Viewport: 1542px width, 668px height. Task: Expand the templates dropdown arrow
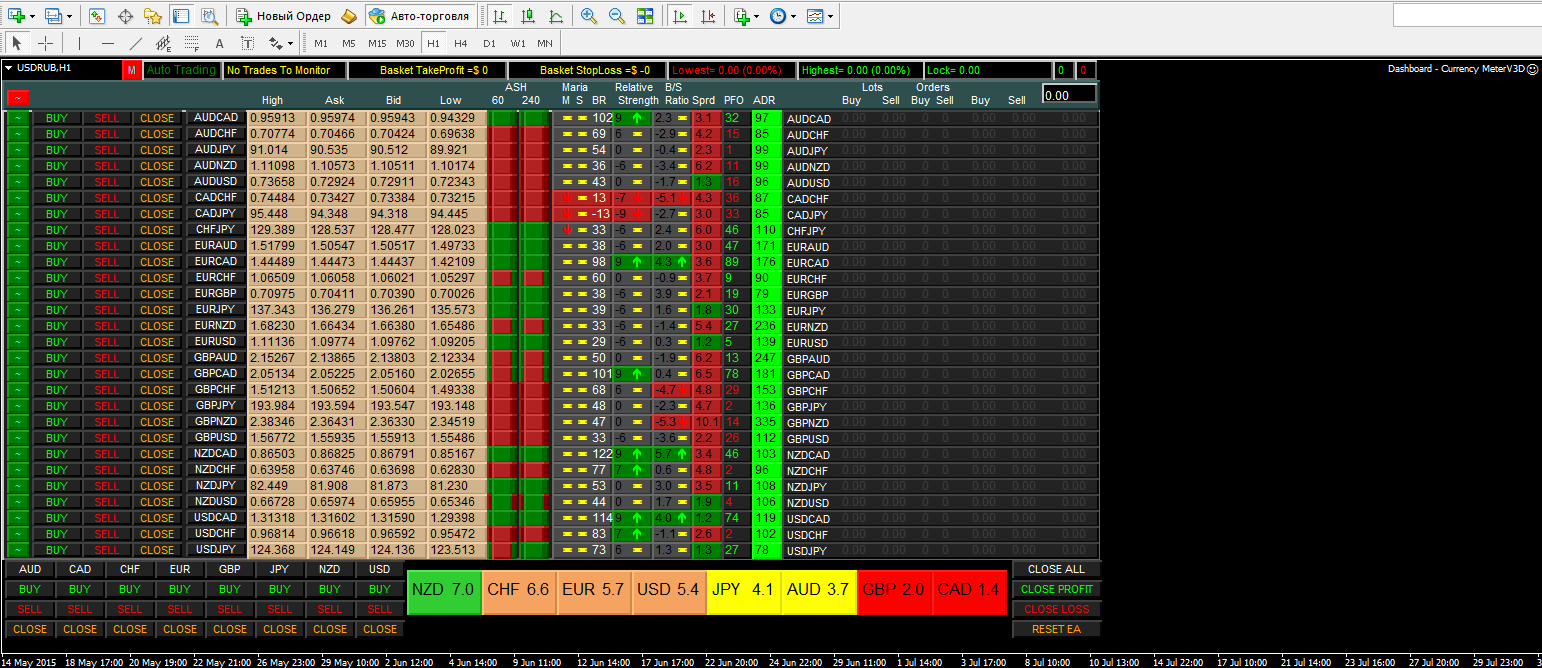pos(831,16)
